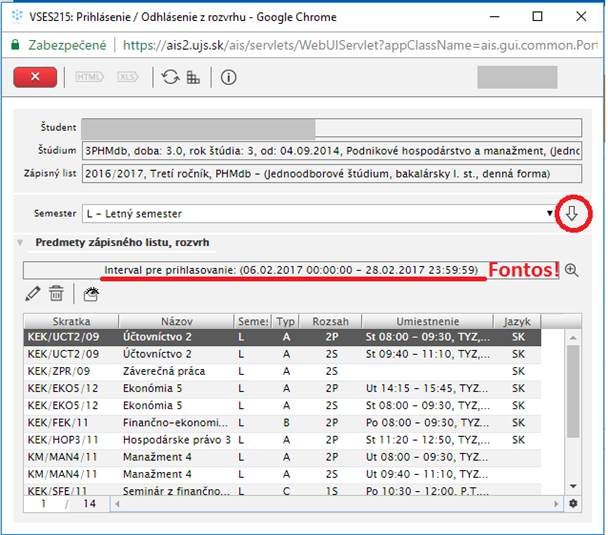Click the pencil edit icon
The width and height of the screenshot is (608, 535).
click(x=33, y=293)
